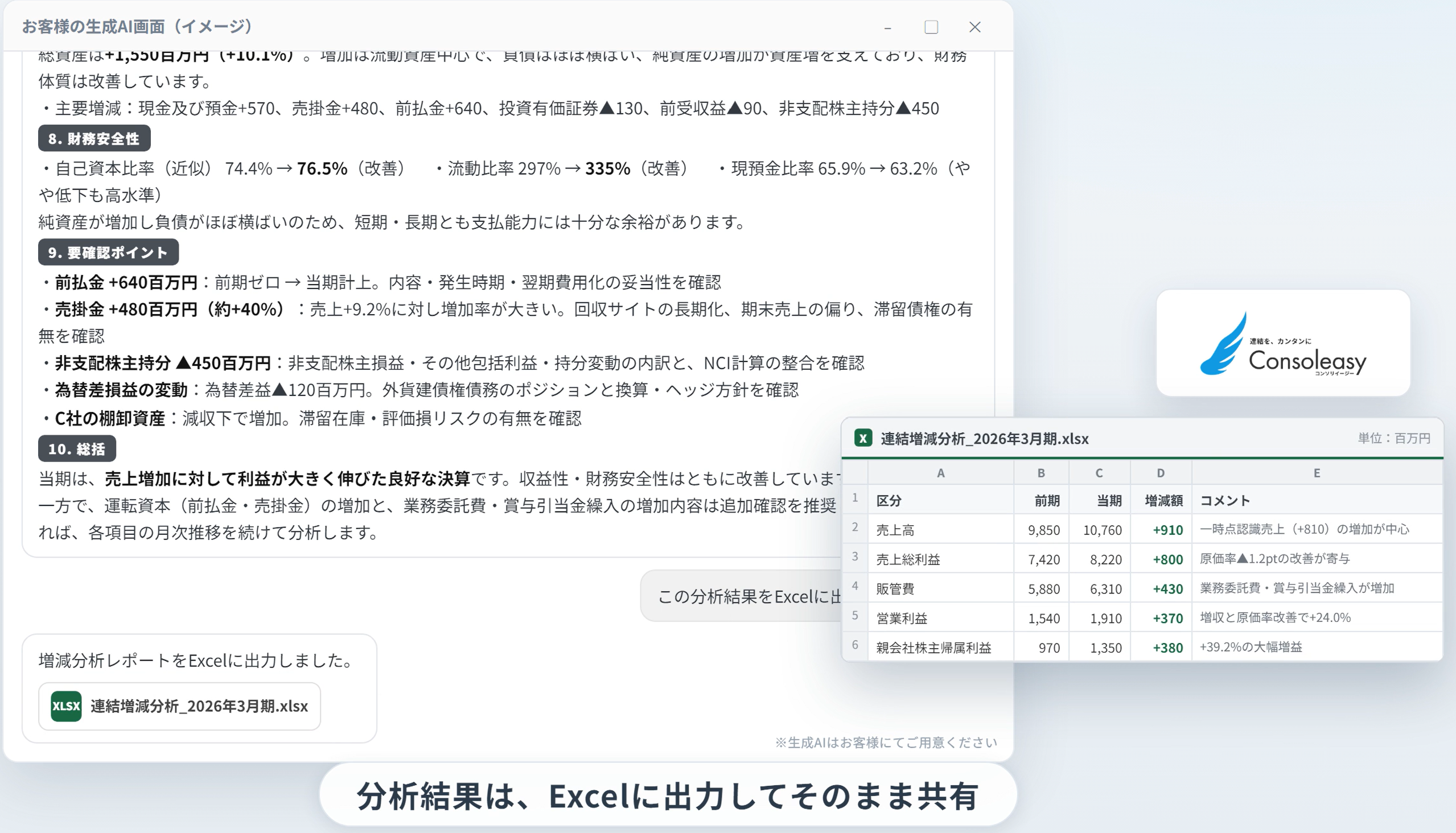The width and height of the screenshot is (1456, 833).
Task: Click the 10,760 cell
Action: (x=1100, y=529)
